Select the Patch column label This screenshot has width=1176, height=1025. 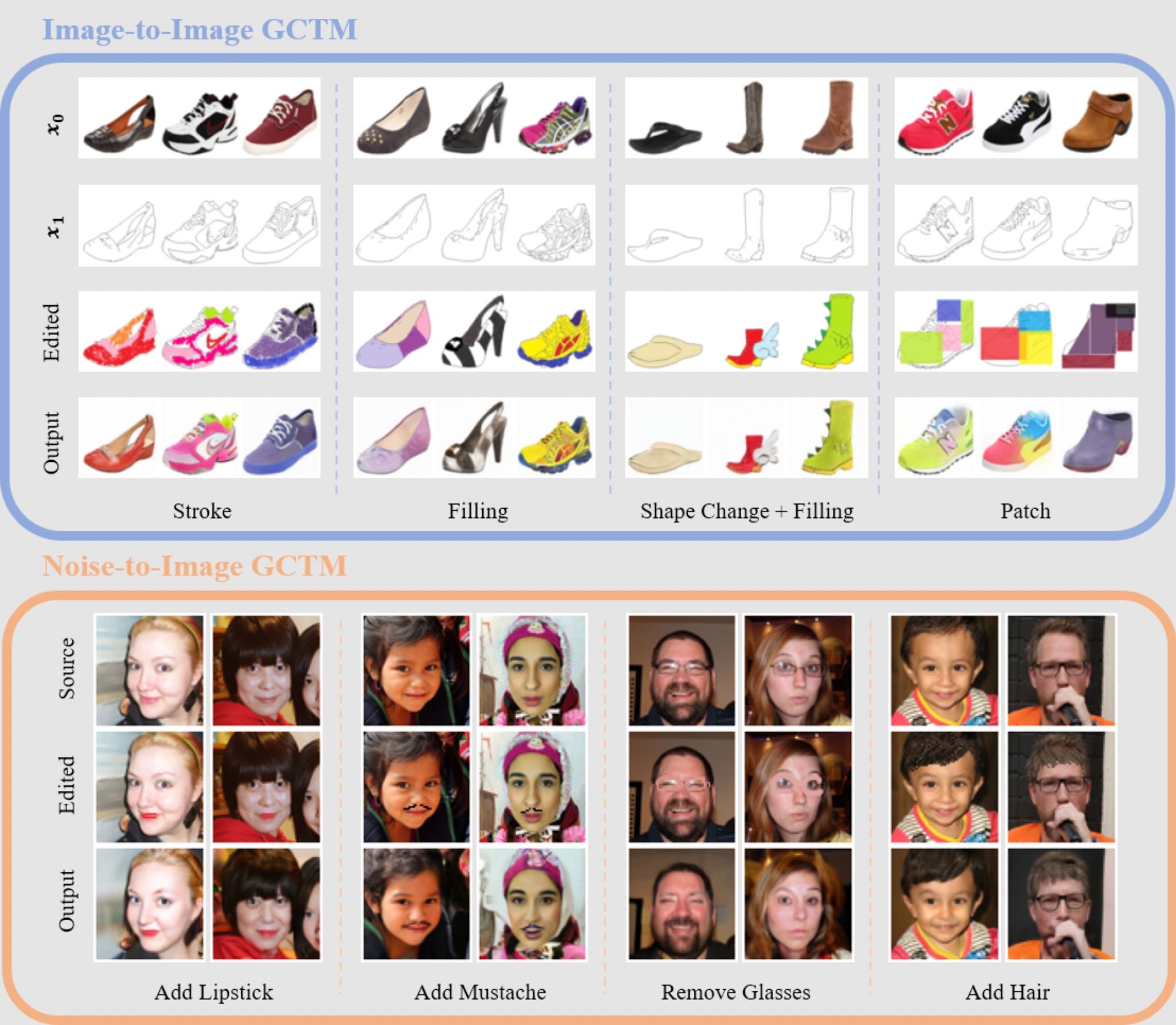[x=1026, y=511]
